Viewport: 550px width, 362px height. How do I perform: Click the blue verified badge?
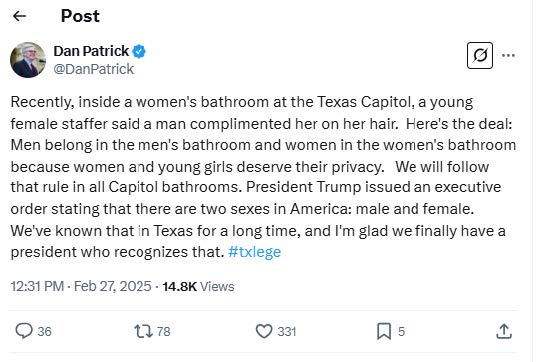pyautogui.click(x=139, y=52)
